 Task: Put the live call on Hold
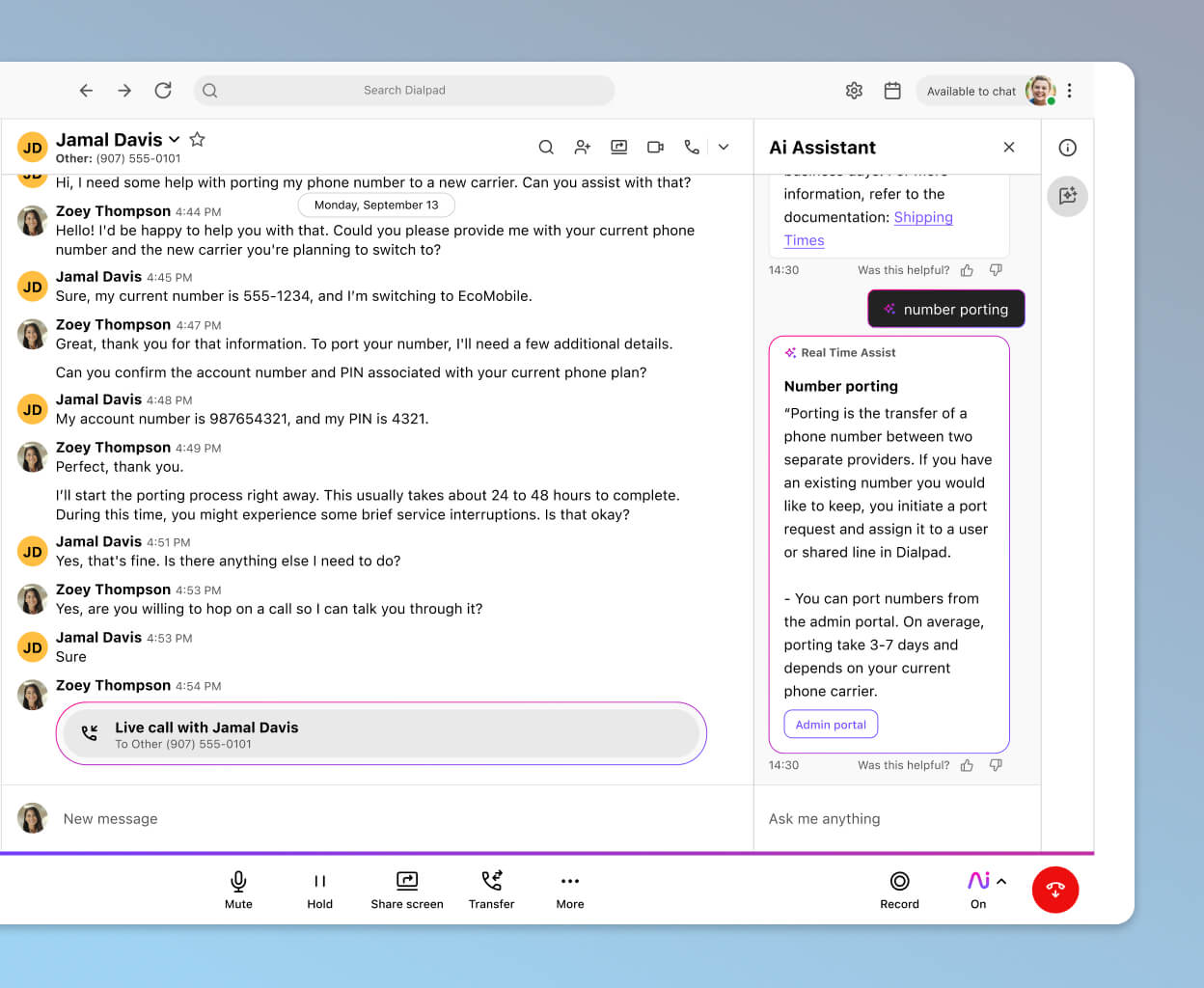(319, 888)
